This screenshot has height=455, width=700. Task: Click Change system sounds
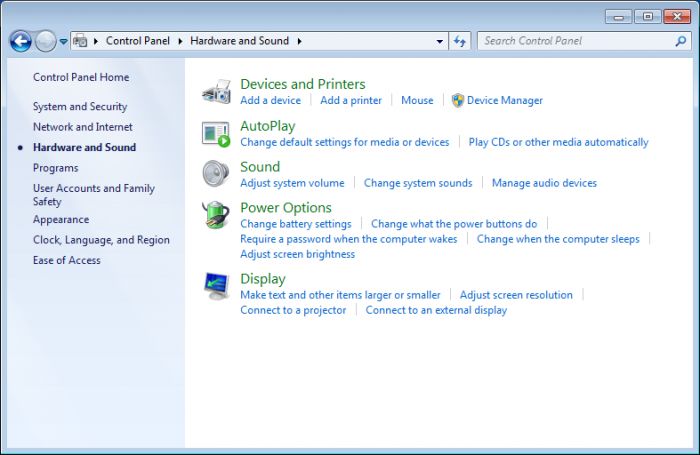[418, 183]
